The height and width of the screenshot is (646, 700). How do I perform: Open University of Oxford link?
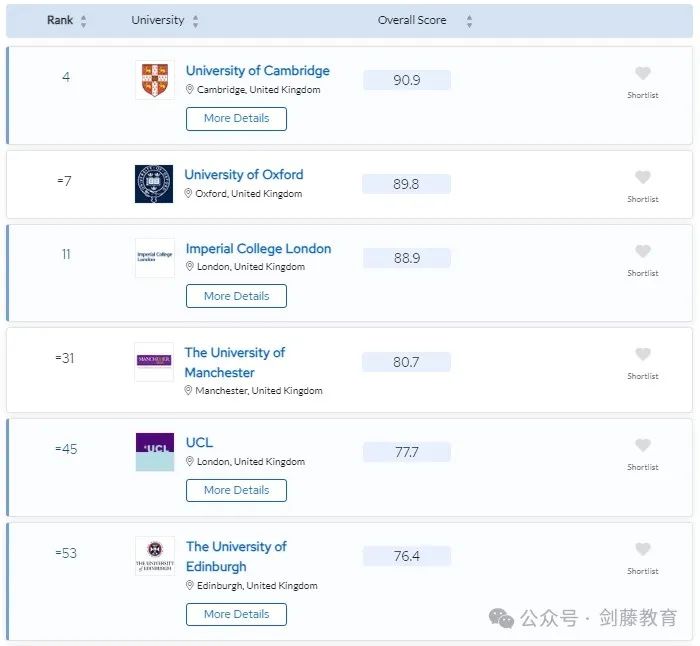[244, 175]
